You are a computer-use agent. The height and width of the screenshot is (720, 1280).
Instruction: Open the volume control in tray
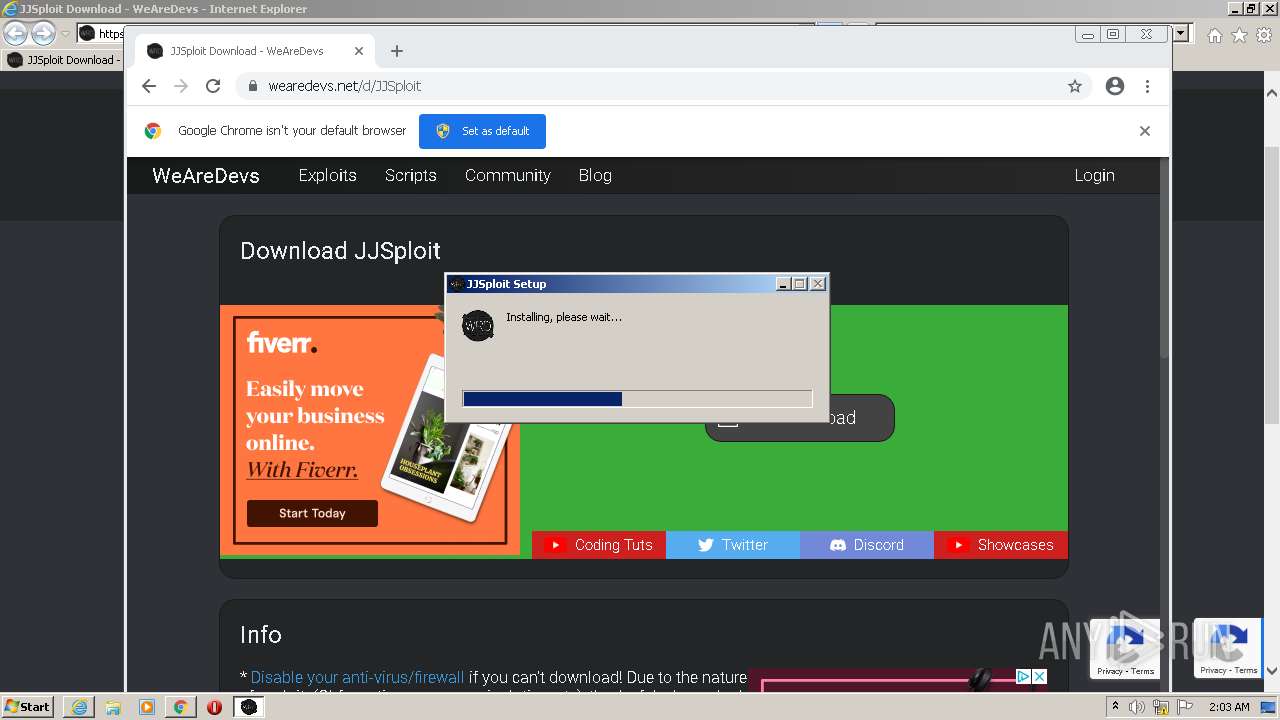[1137, 707]
